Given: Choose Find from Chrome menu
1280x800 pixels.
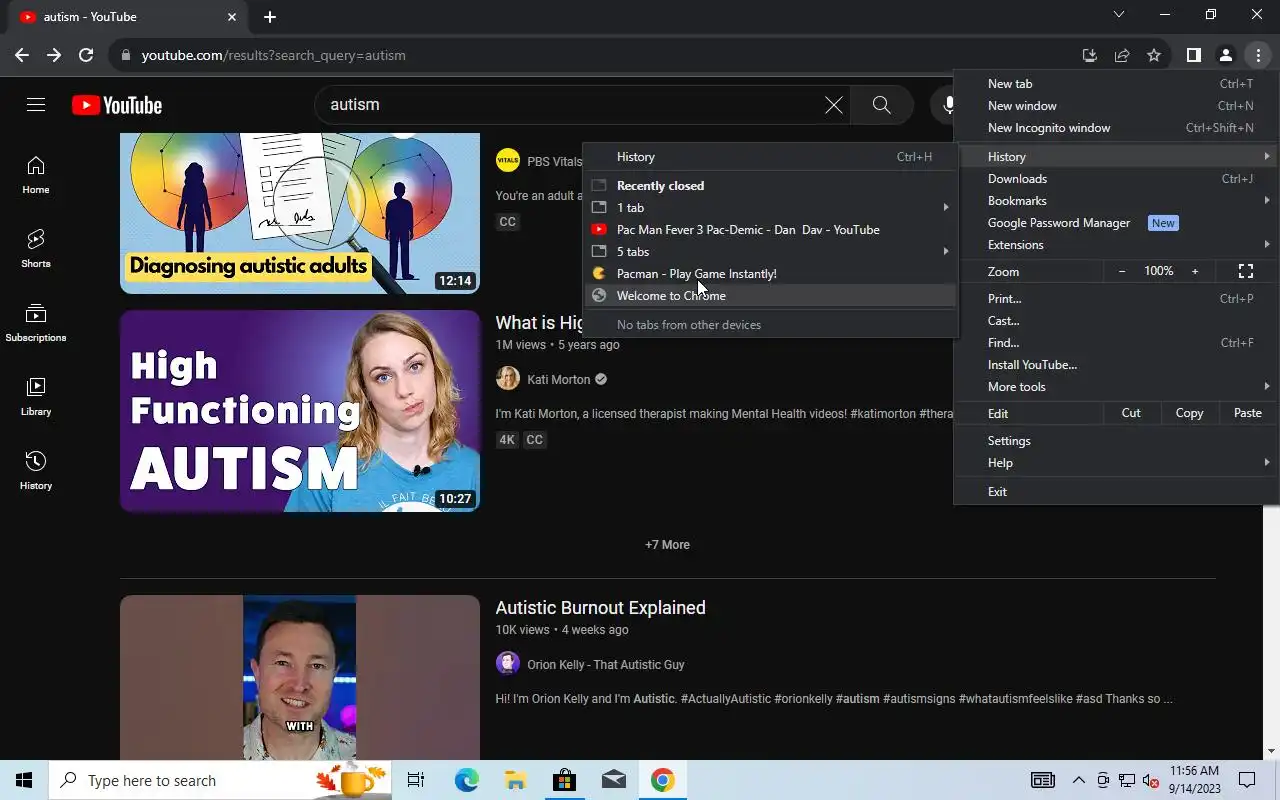Looking at the screenshot, I should coord(1115,342).
